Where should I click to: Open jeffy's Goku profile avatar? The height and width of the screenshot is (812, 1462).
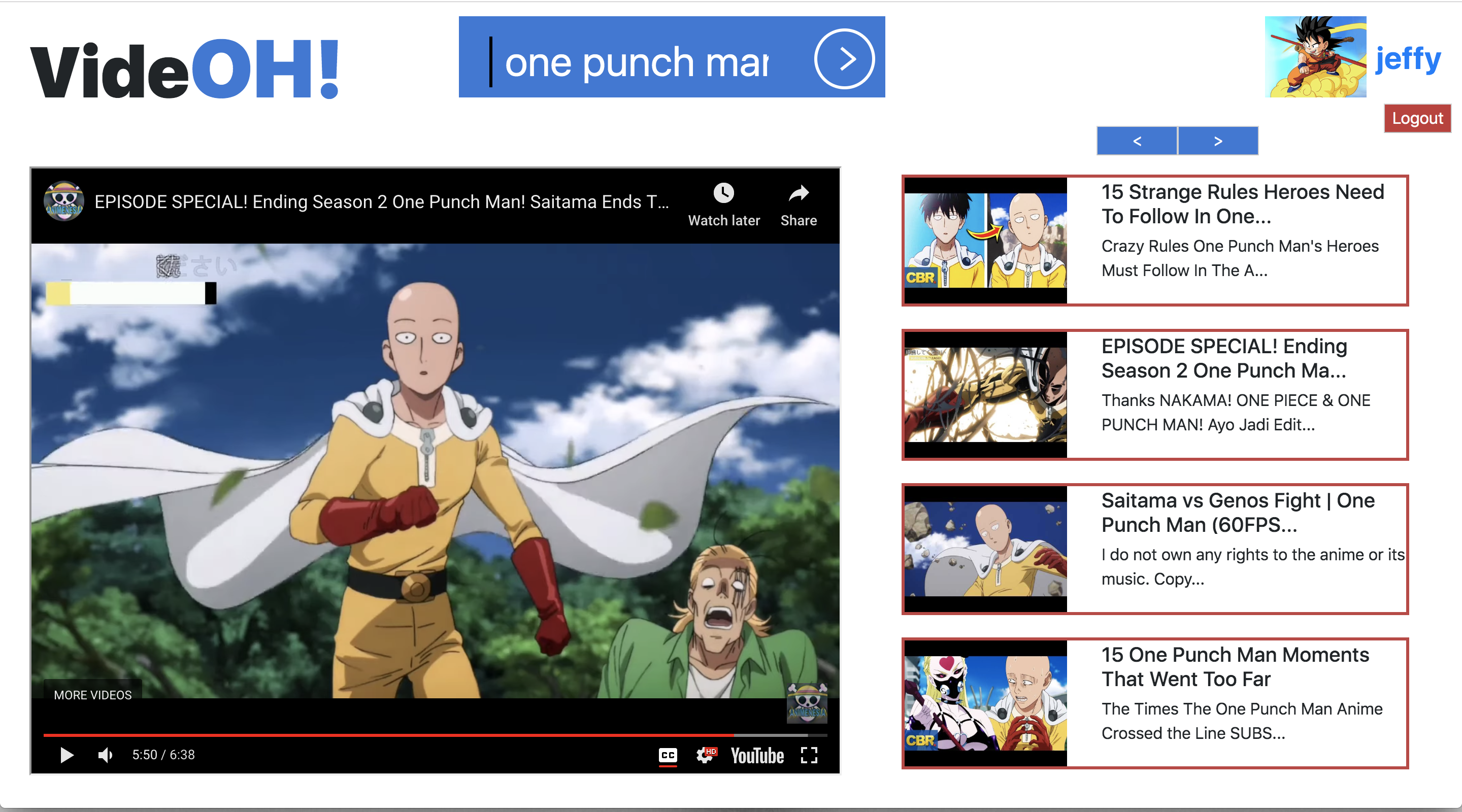[1315, 57]
